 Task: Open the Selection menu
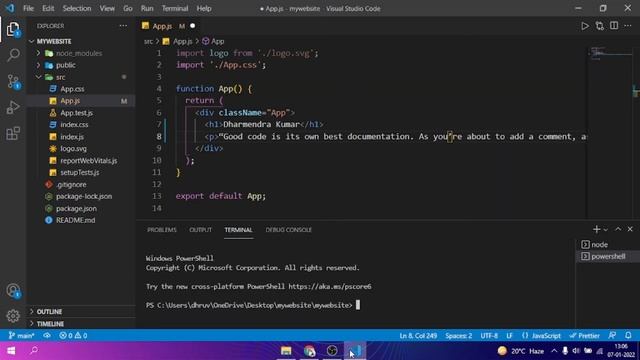coord(77,8)
